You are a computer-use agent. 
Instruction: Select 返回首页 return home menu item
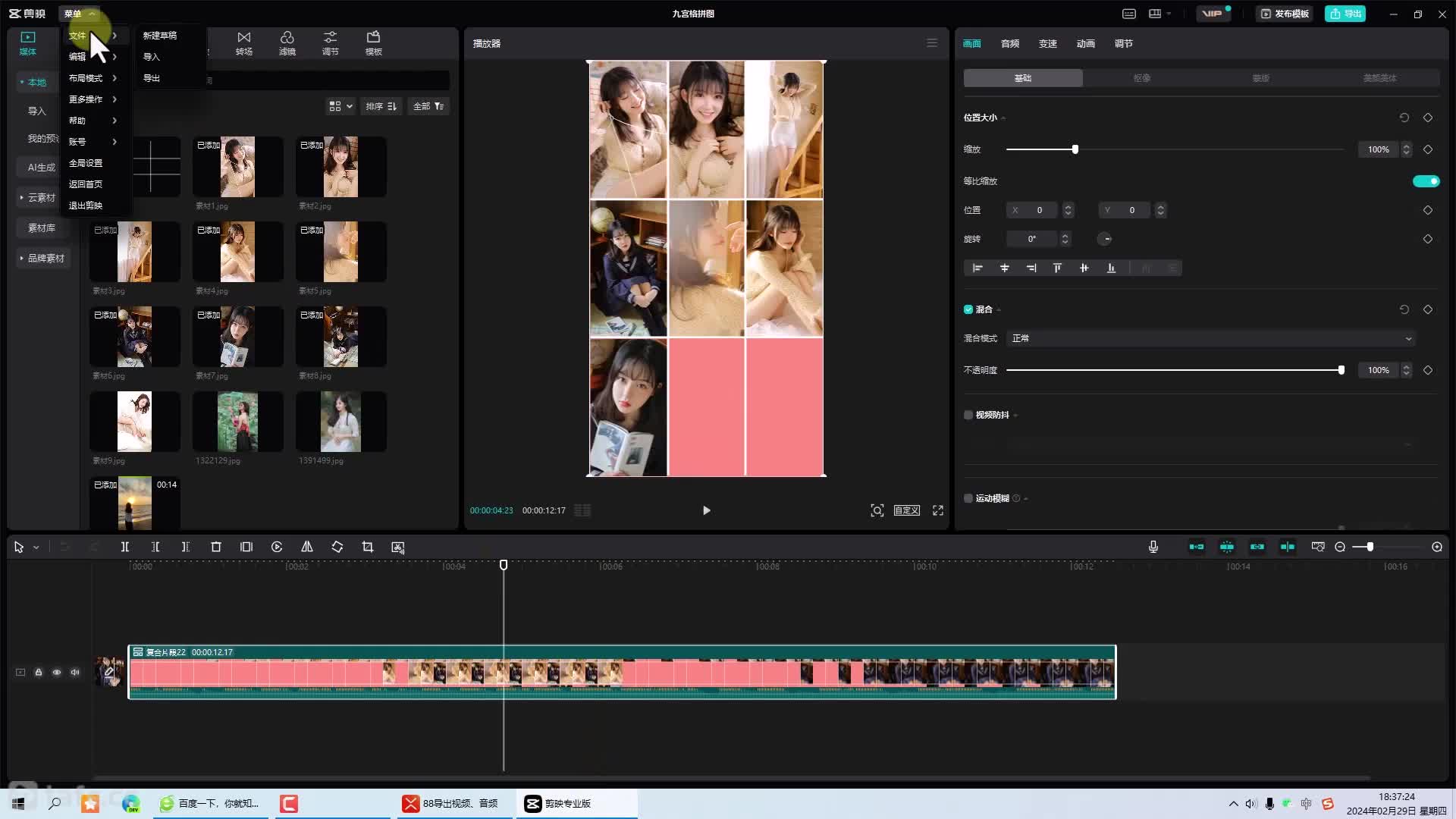pos(86,184)
